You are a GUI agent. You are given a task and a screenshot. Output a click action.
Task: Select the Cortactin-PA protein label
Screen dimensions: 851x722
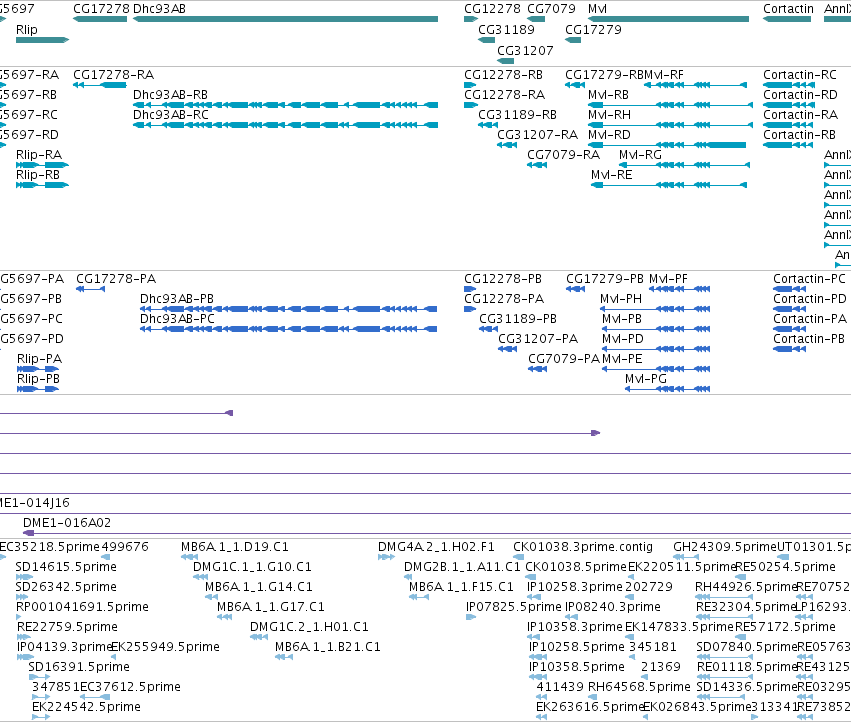[x=810, y=319]
